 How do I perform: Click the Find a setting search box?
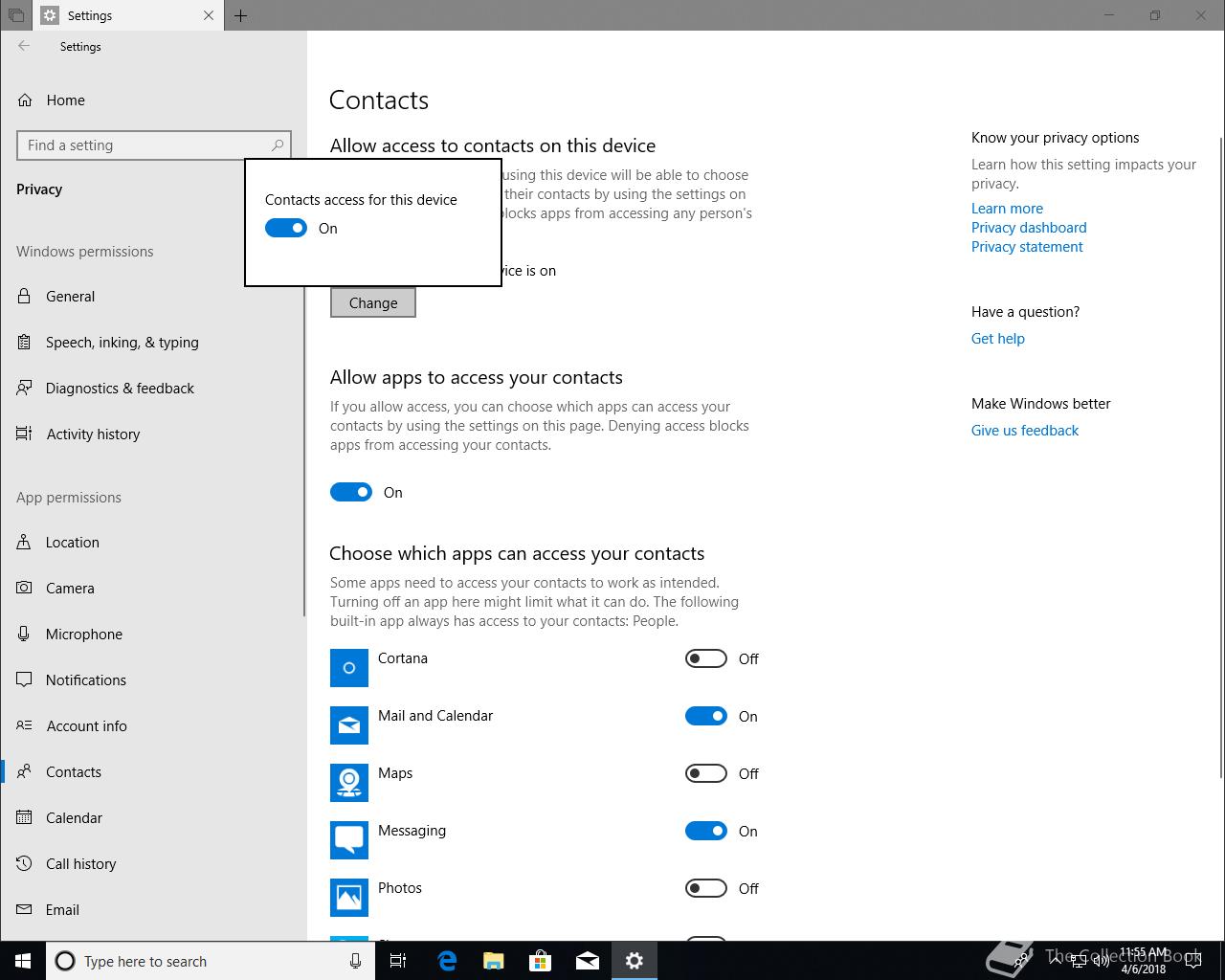click(154, 145)
